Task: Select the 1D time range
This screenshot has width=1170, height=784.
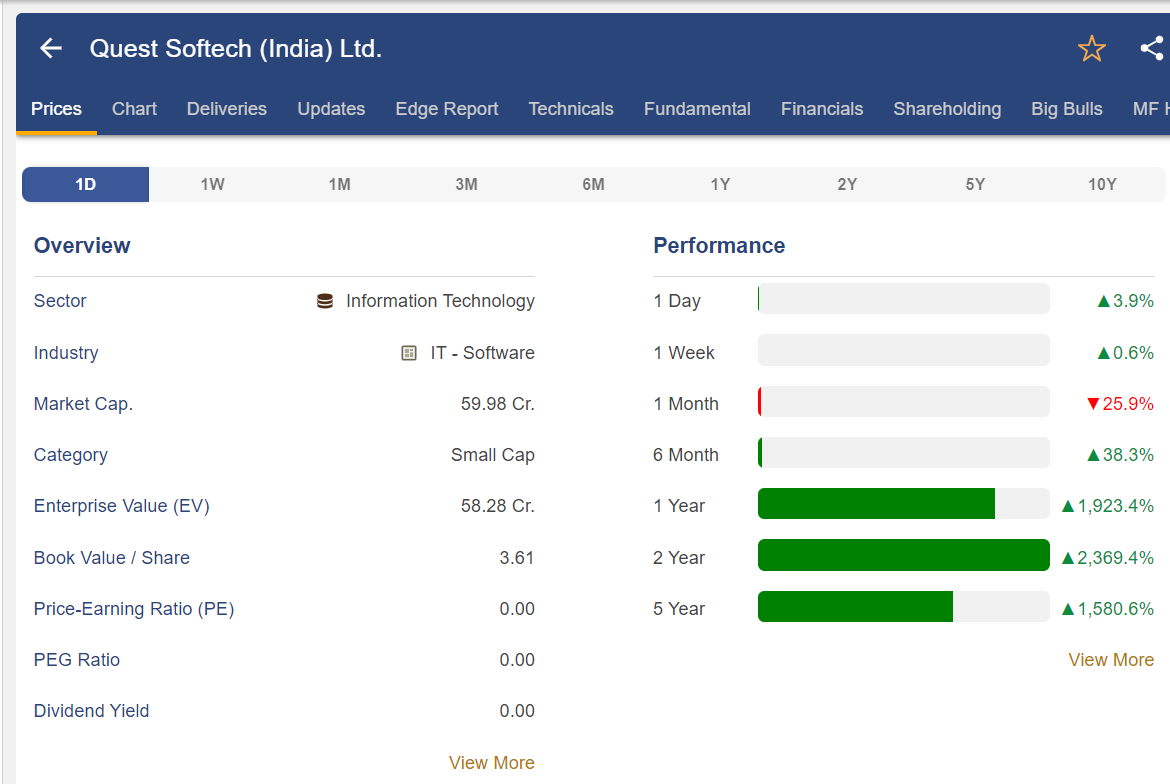Action: click(86, 184)
